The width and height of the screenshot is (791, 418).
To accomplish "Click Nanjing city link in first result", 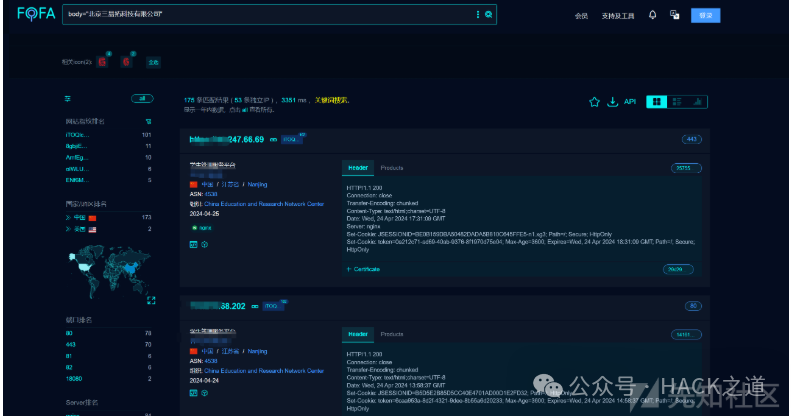I will (x=257, y=185).
